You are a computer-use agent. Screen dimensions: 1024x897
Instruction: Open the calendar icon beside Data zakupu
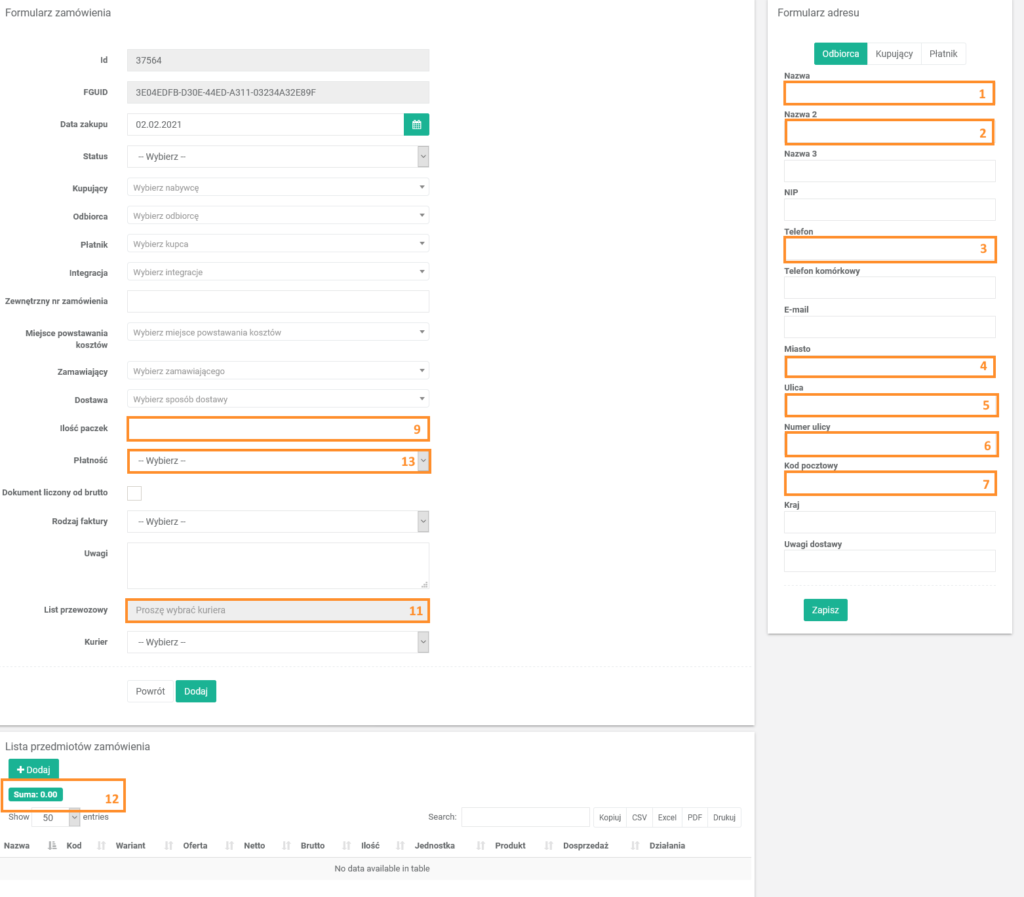416,125
